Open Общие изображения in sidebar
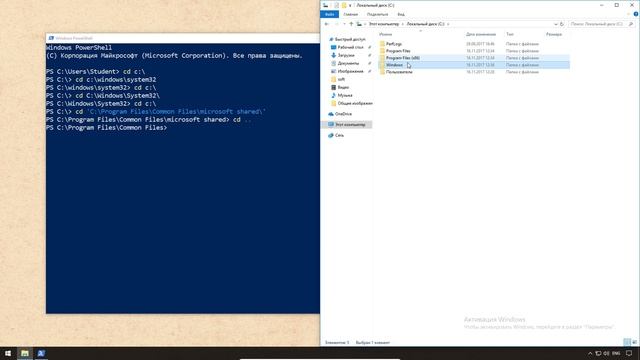Viewport: 640px width, 360px height. 355,103
